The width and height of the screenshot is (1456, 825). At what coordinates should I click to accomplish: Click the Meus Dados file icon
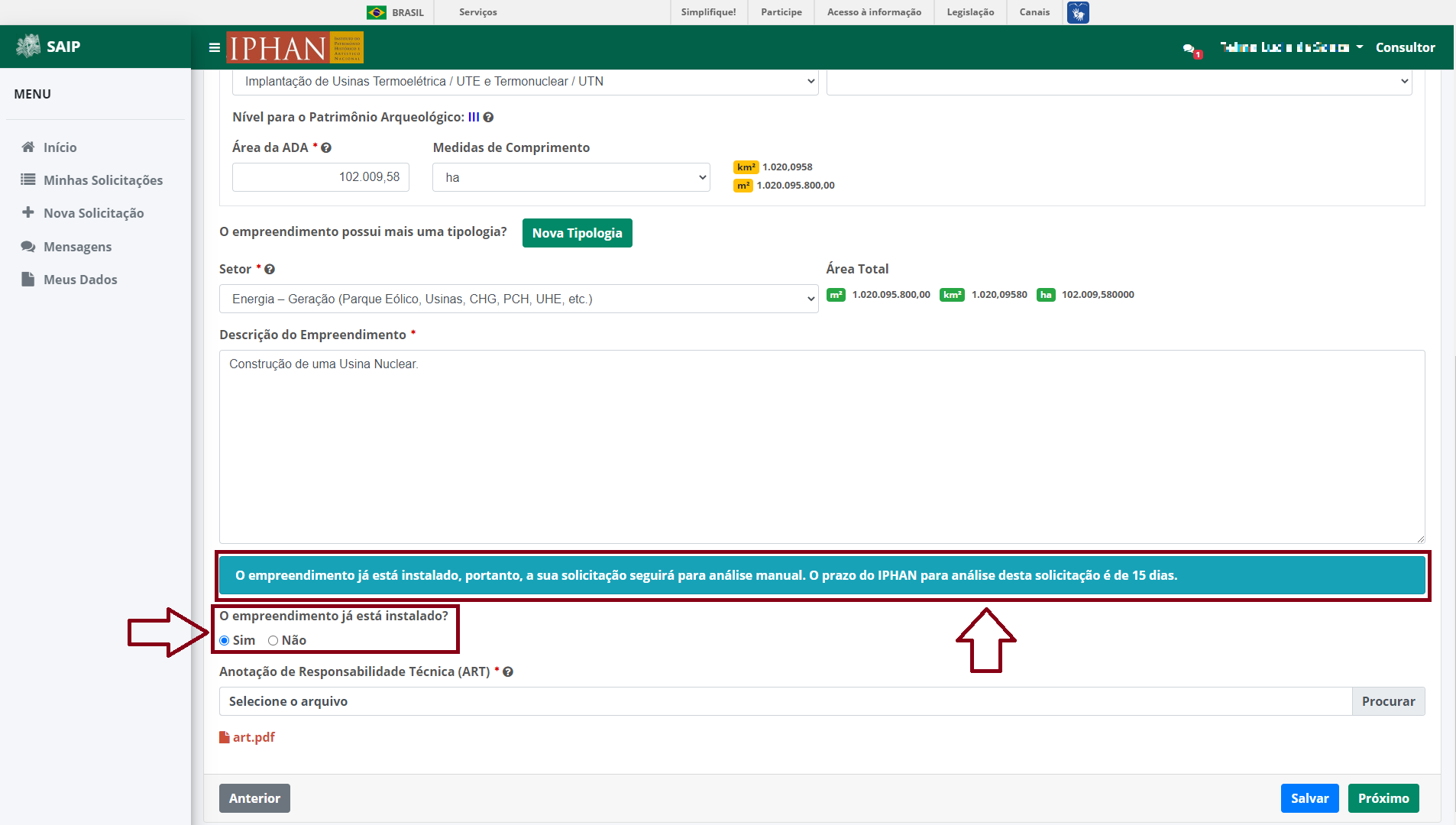[x=28, y=279]
